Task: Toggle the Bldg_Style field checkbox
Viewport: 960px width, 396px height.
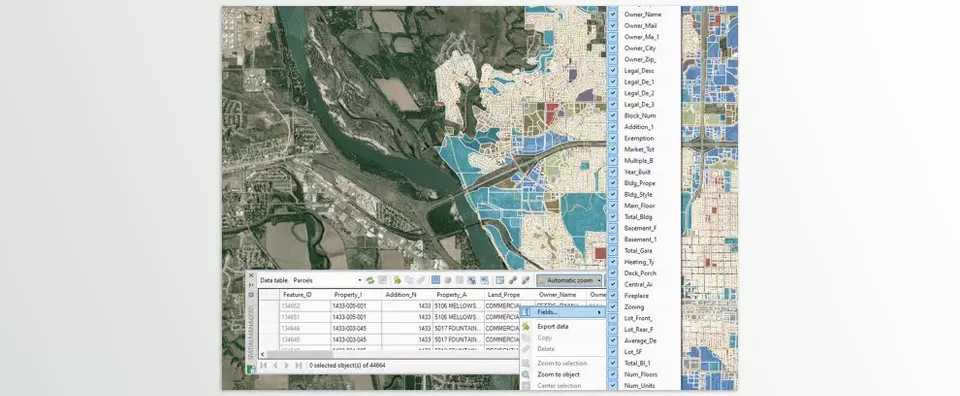Action: click(613, 194)
